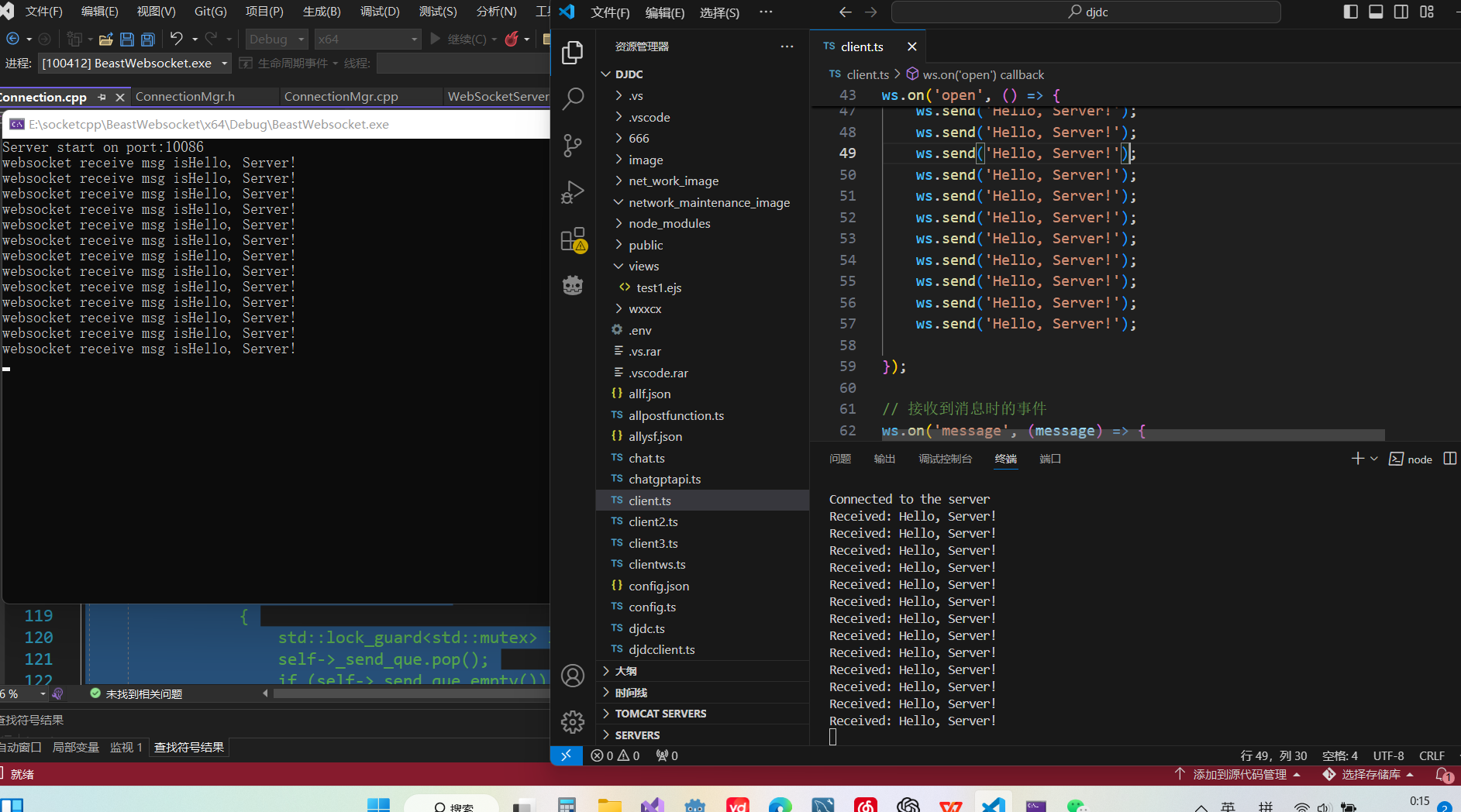1461x812 pixels.
Task: Click errors and warnings count in status bar
Action: point(615,755)
